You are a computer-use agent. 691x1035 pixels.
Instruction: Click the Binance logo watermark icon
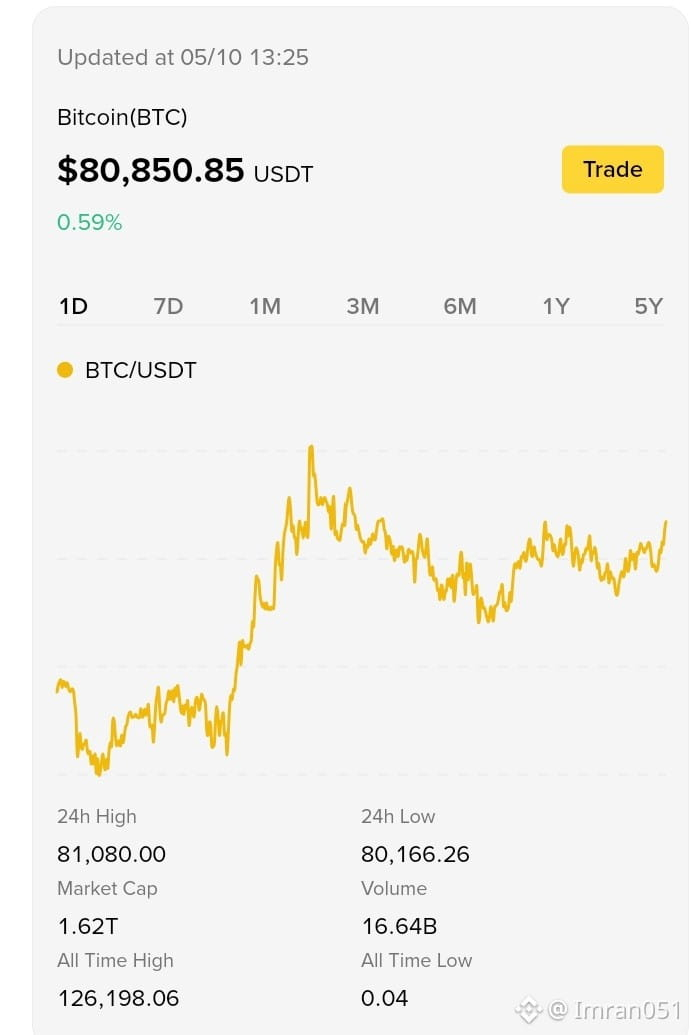pyautogui.click(x=529, y=1010)
